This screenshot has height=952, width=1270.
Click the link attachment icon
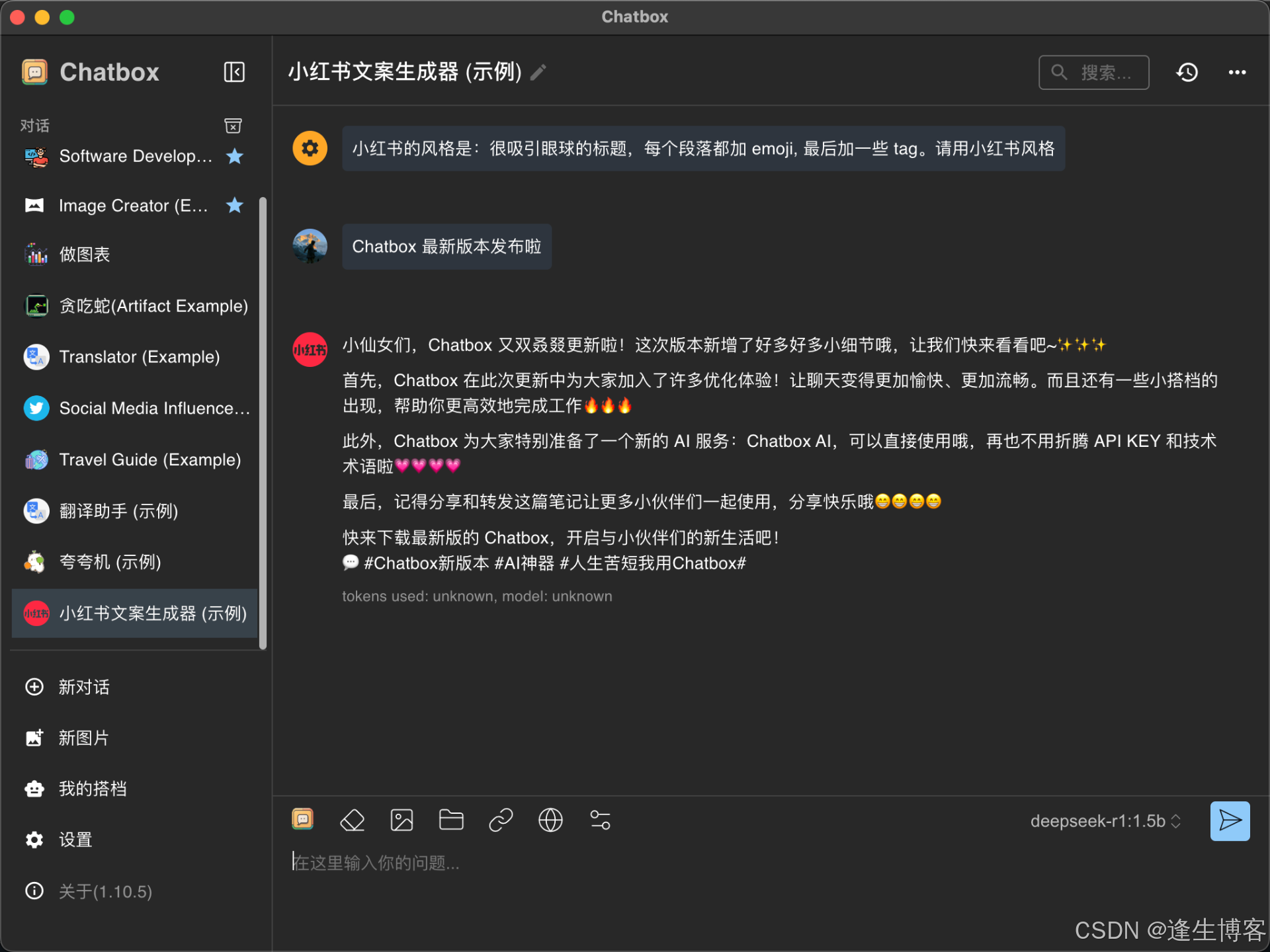pyautogui.click(x=501, y=820)
